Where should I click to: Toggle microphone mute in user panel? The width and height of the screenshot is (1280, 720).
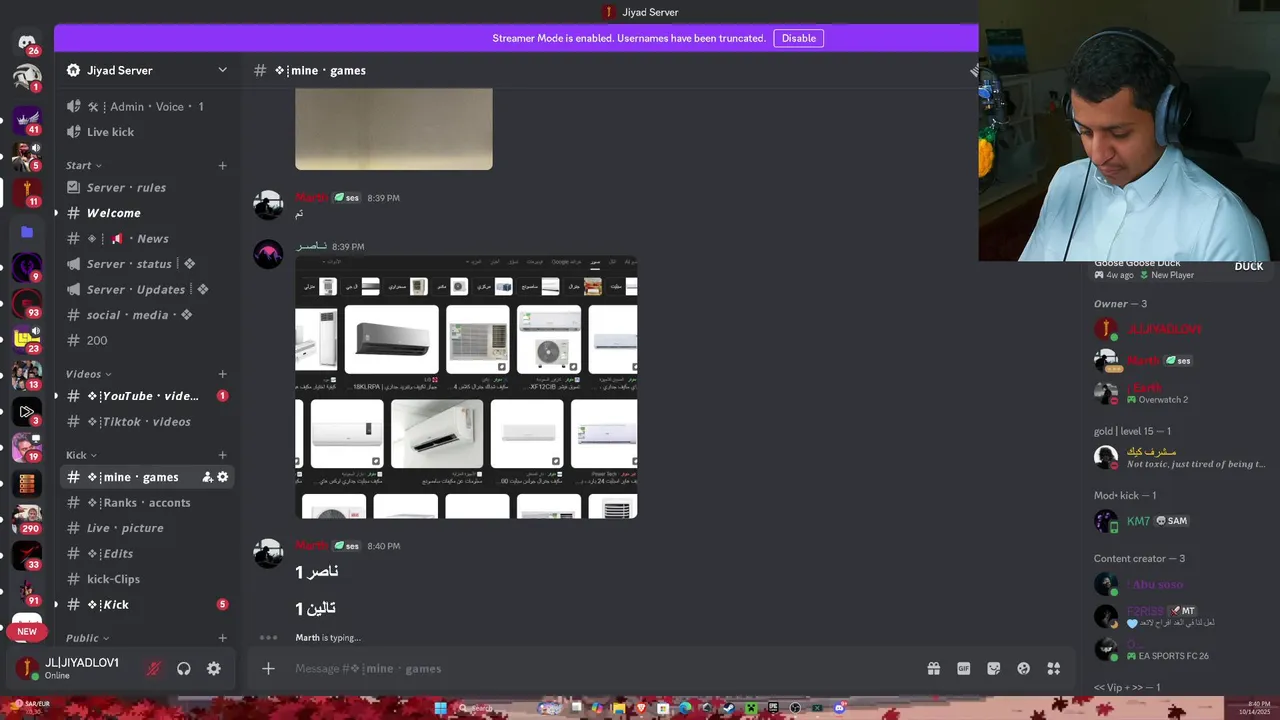tap(153, 669)
